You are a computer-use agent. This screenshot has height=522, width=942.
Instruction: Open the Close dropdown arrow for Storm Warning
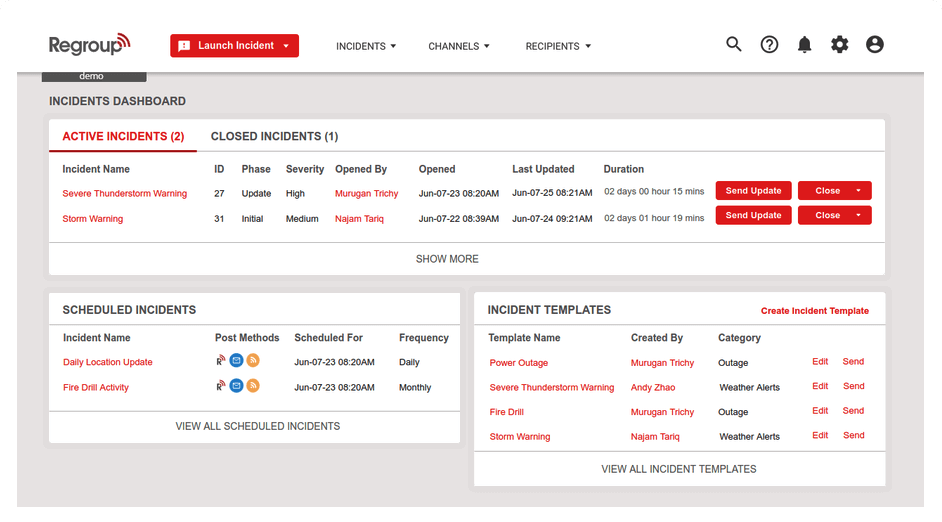tap(858, 215)
